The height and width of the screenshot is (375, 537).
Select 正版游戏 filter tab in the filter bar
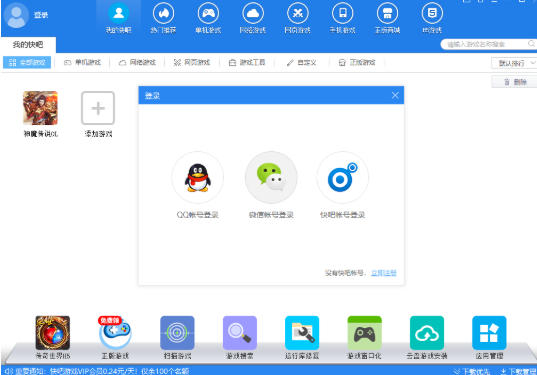[357, 62]
